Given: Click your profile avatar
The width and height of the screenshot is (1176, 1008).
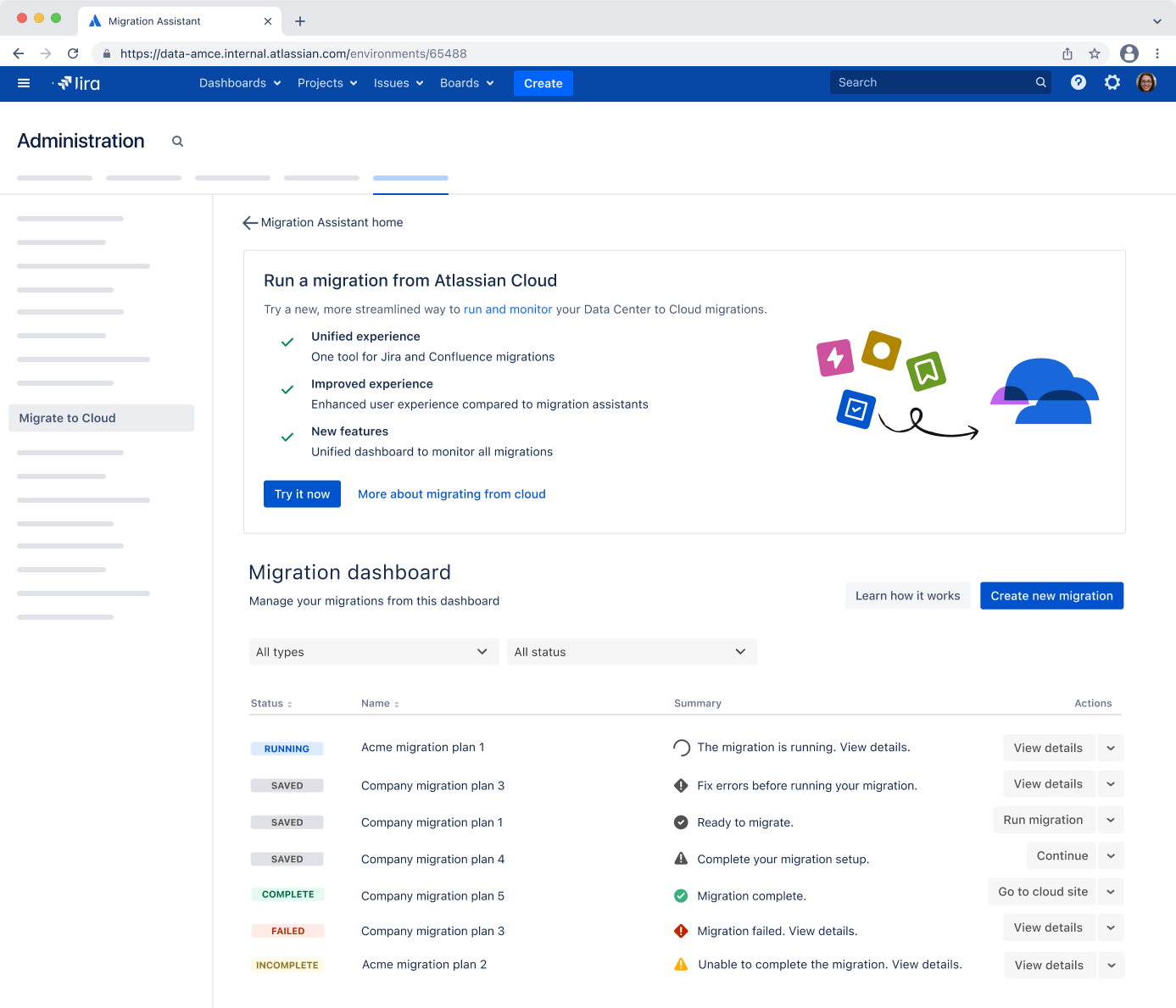Looking at the screenshot, I should (1146, 82).
